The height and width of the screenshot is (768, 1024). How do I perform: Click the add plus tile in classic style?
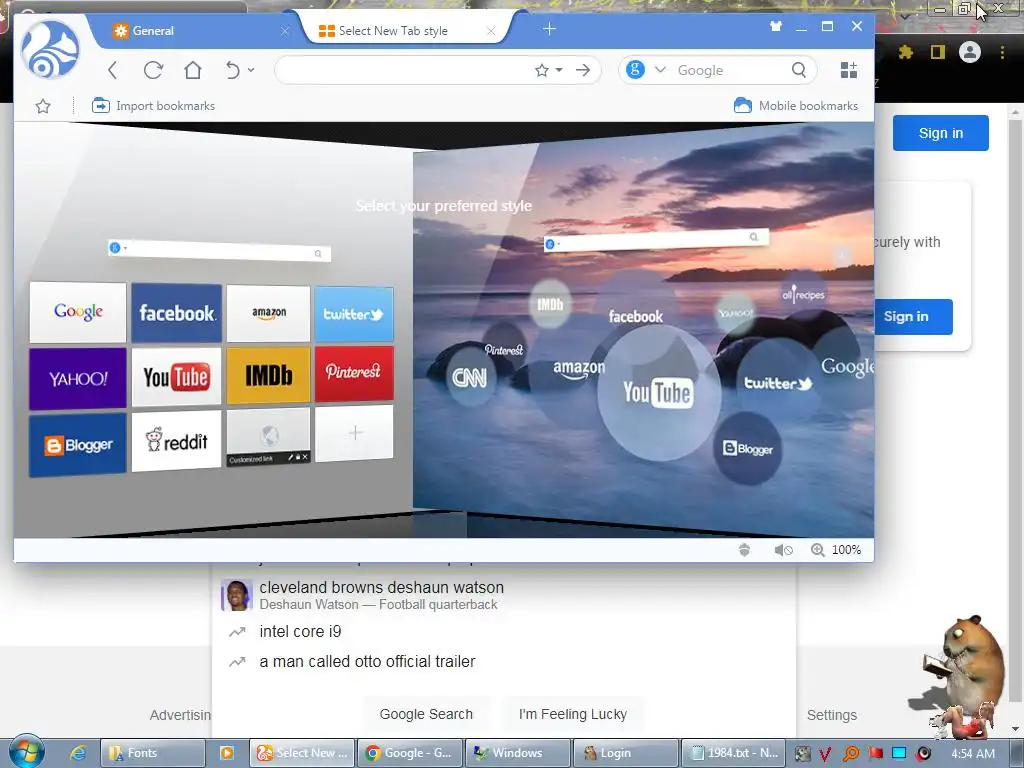355,433
